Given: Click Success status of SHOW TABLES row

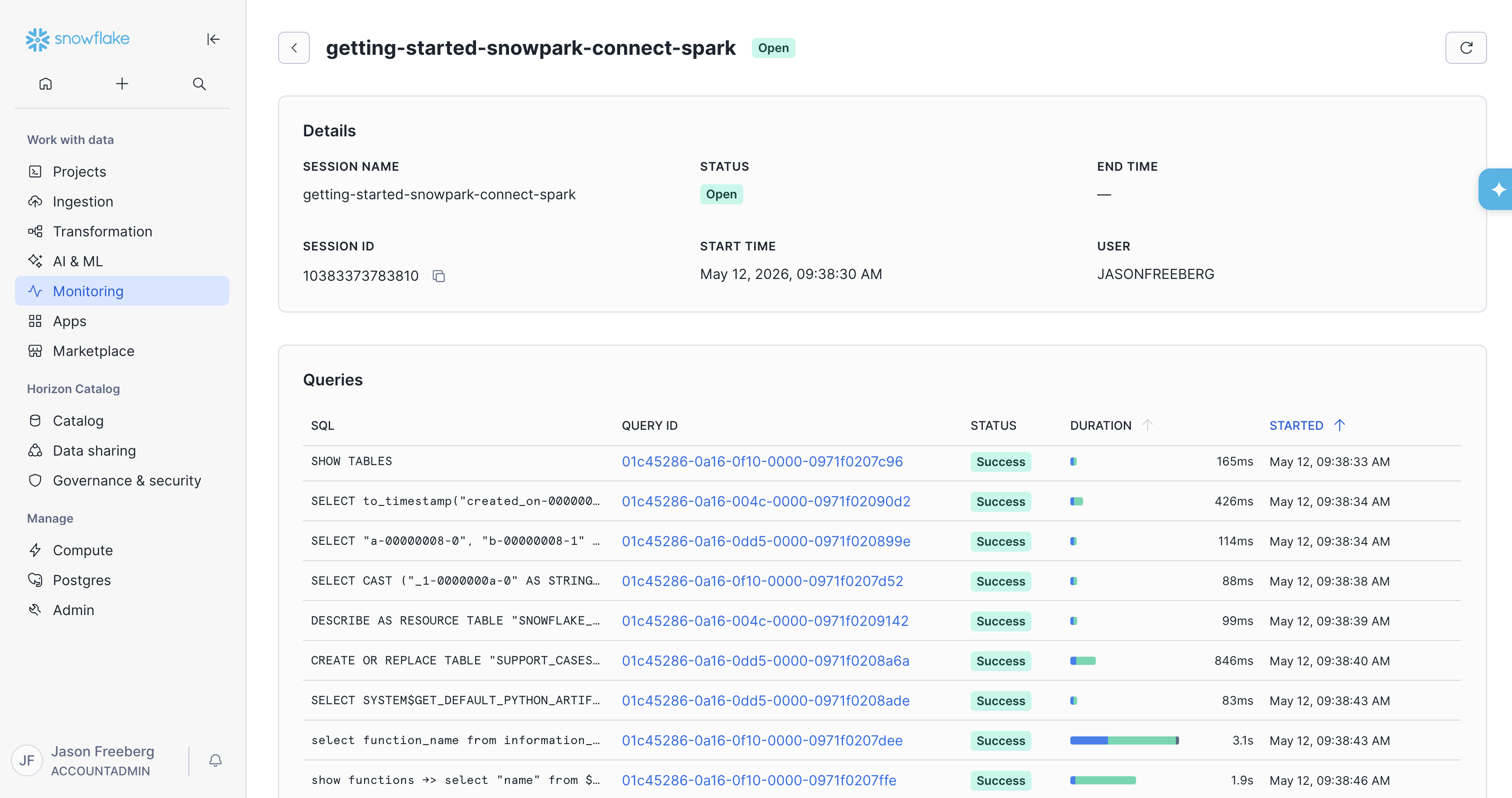Looking at the screenshot, I should [1000, 462].
